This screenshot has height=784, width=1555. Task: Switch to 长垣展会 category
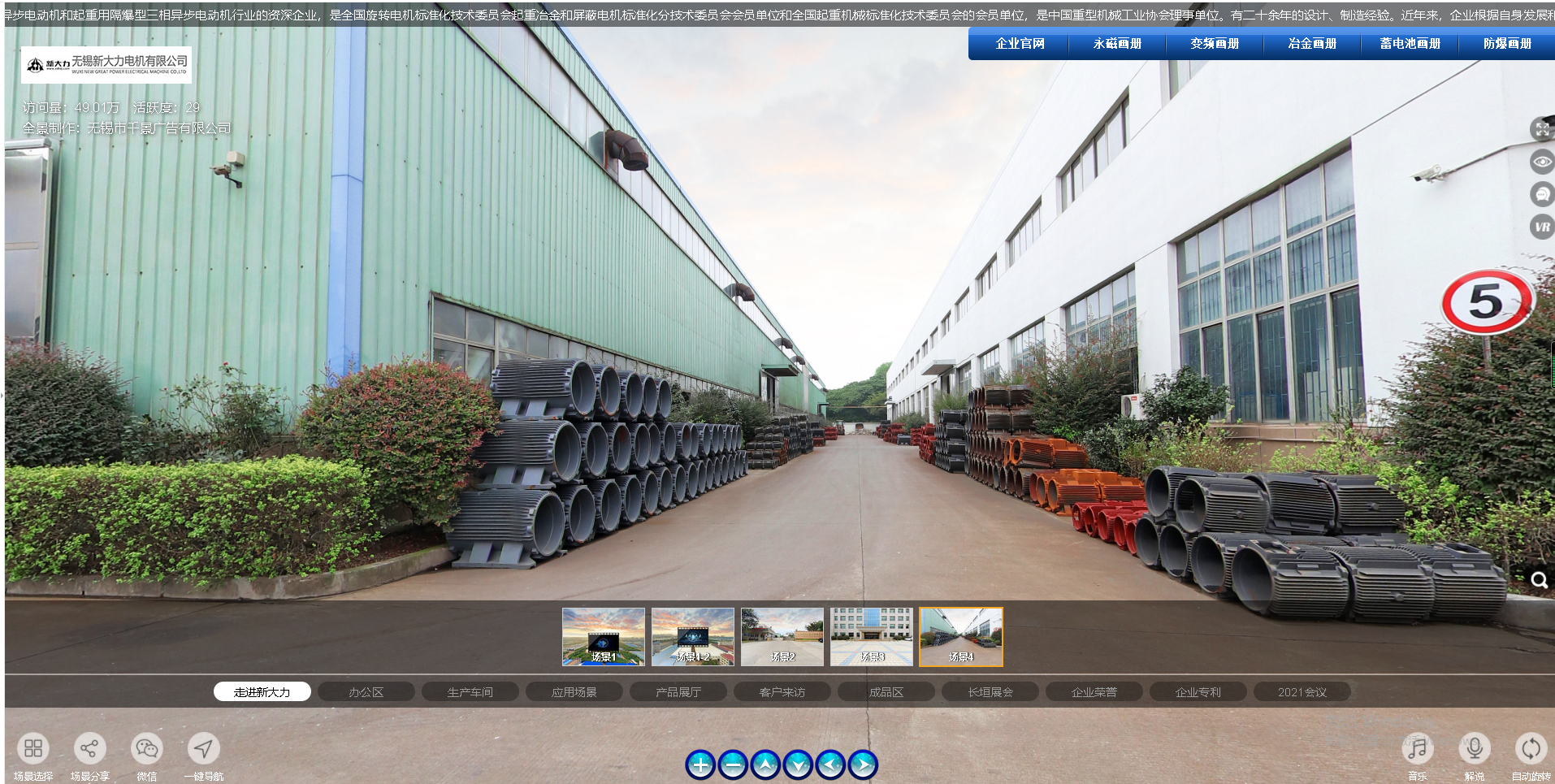[990, 691]
